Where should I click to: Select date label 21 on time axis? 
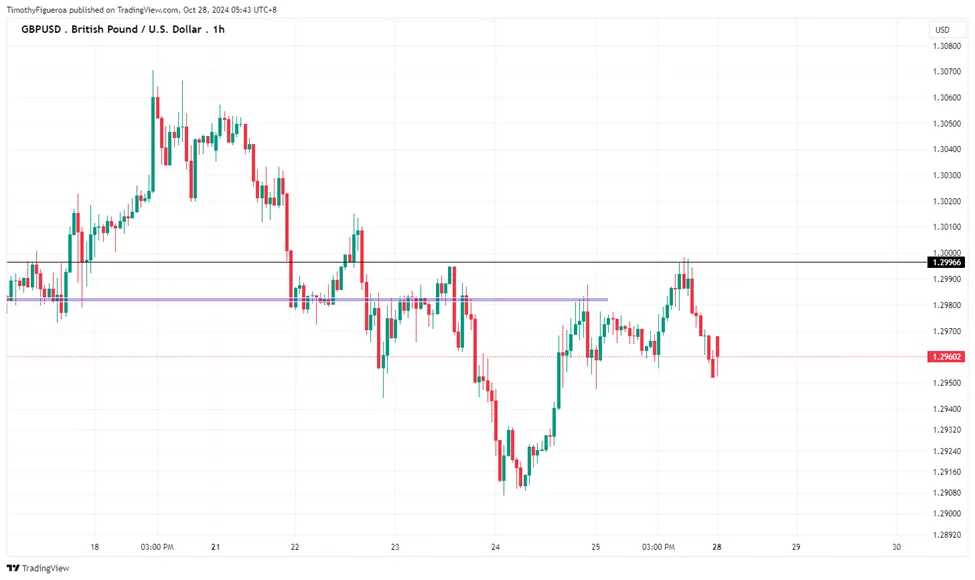[215, 547]
